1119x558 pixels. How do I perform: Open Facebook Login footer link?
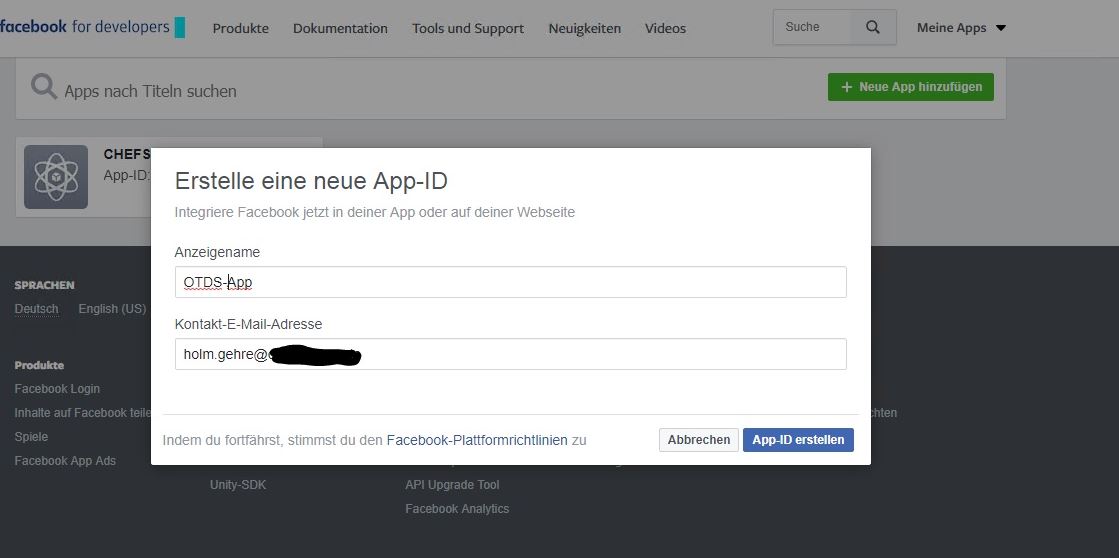pyautogui.click(x=57, y=389)
